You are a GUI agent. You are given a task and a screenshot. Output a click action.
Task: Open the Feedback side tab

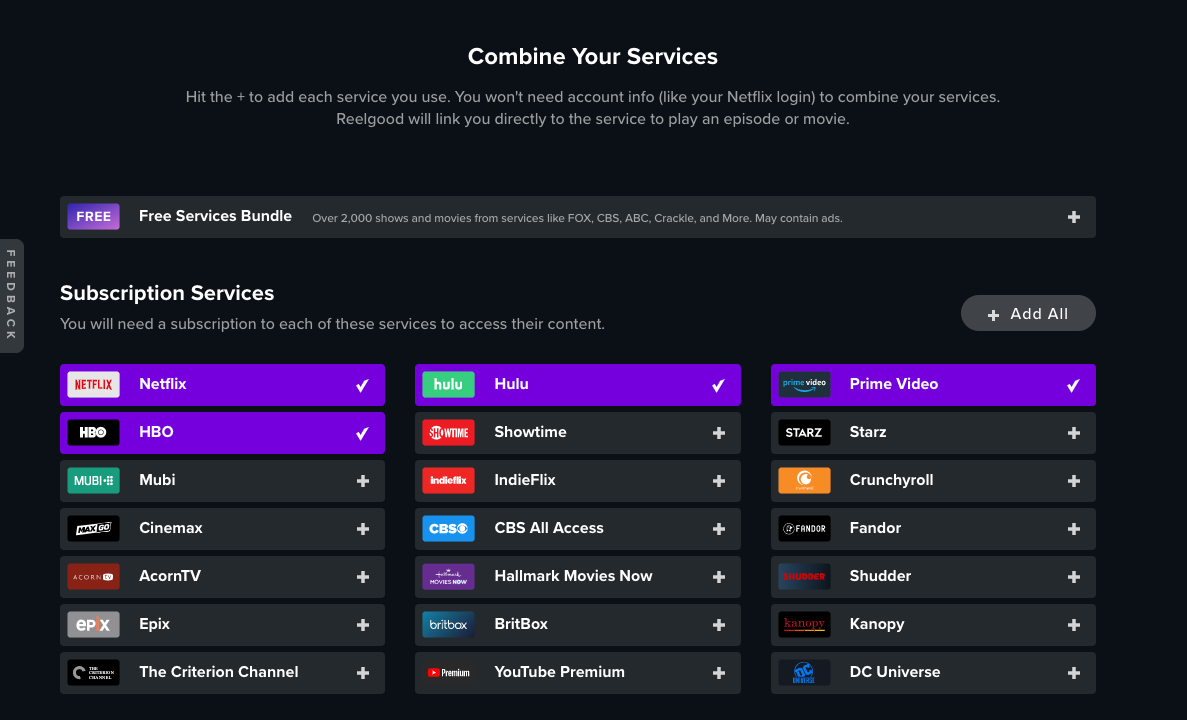click(x=11, y=295)
